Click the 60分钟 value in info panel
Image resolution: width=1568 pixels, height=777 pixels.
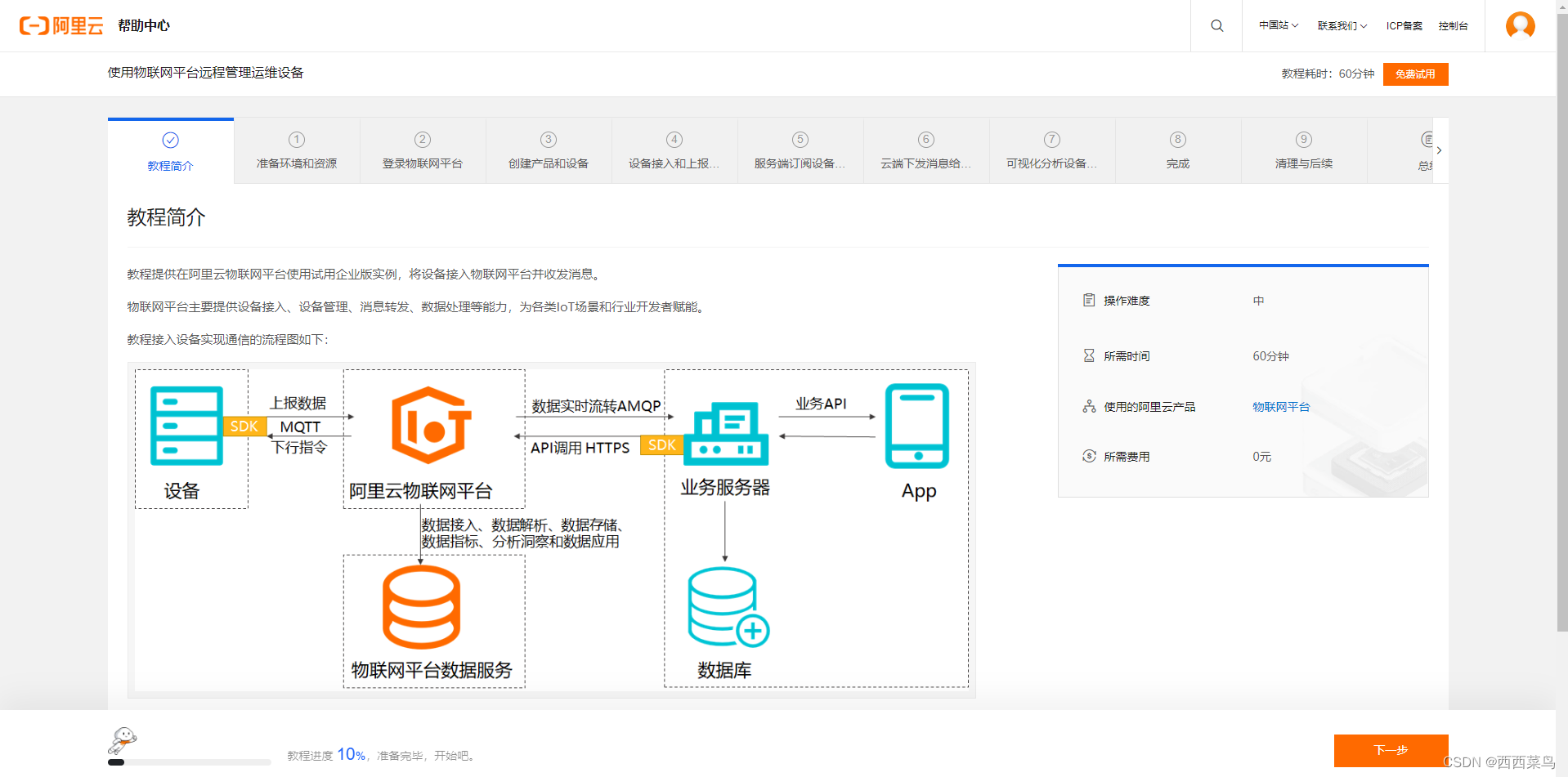click(1270, 356)
